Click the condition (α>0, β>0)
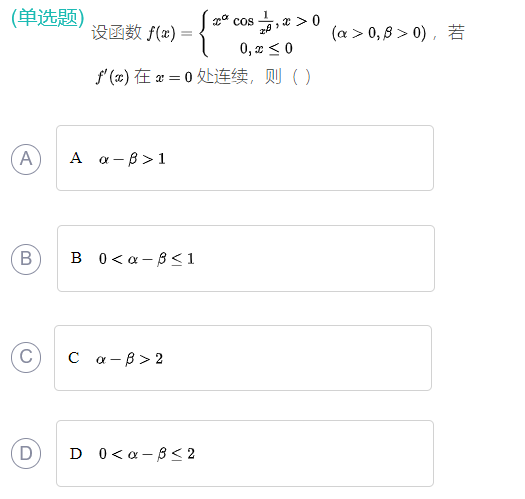525x499 pixels. point(379,33)
